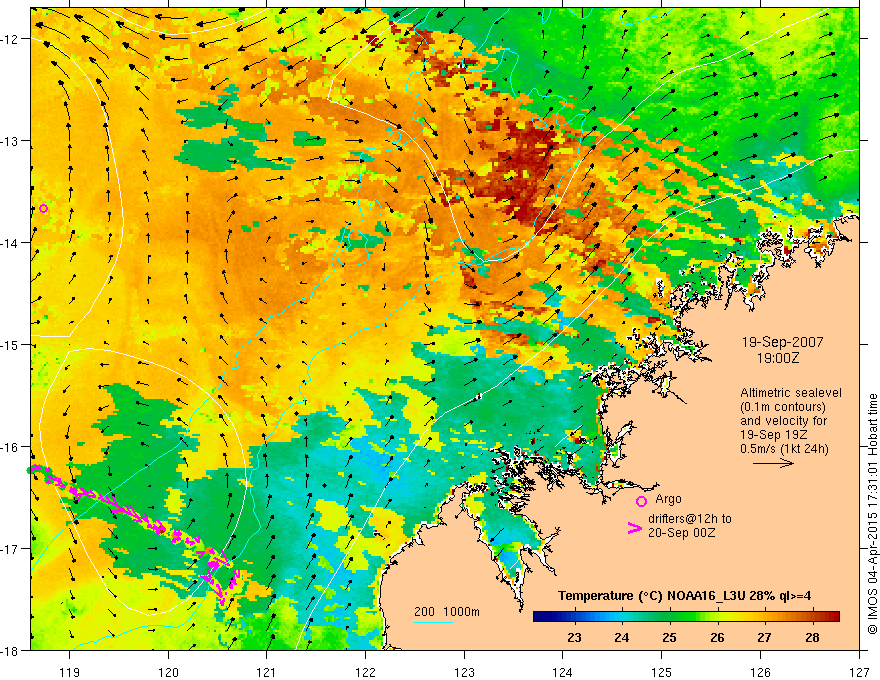Click the '-18' latitude axis label
Viewport: 880px width, 680px height.
11,651
